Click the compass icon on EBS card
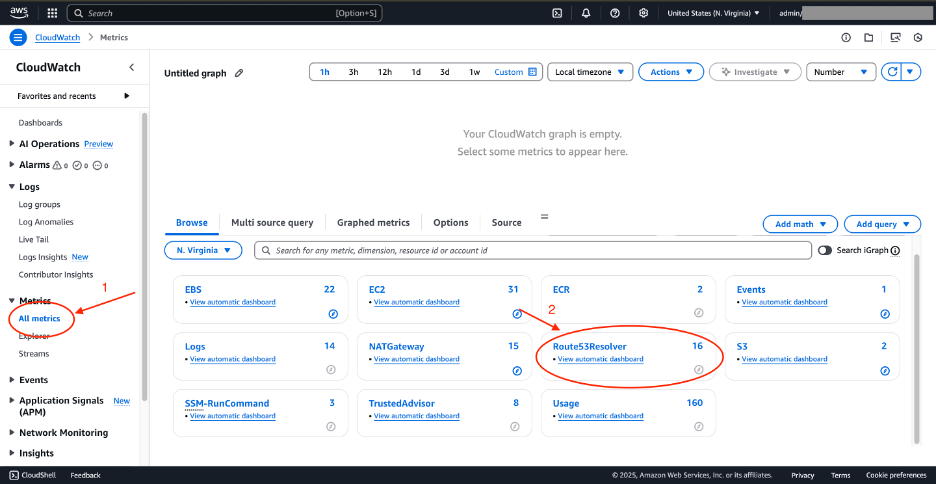 click(x=334, y=314)
